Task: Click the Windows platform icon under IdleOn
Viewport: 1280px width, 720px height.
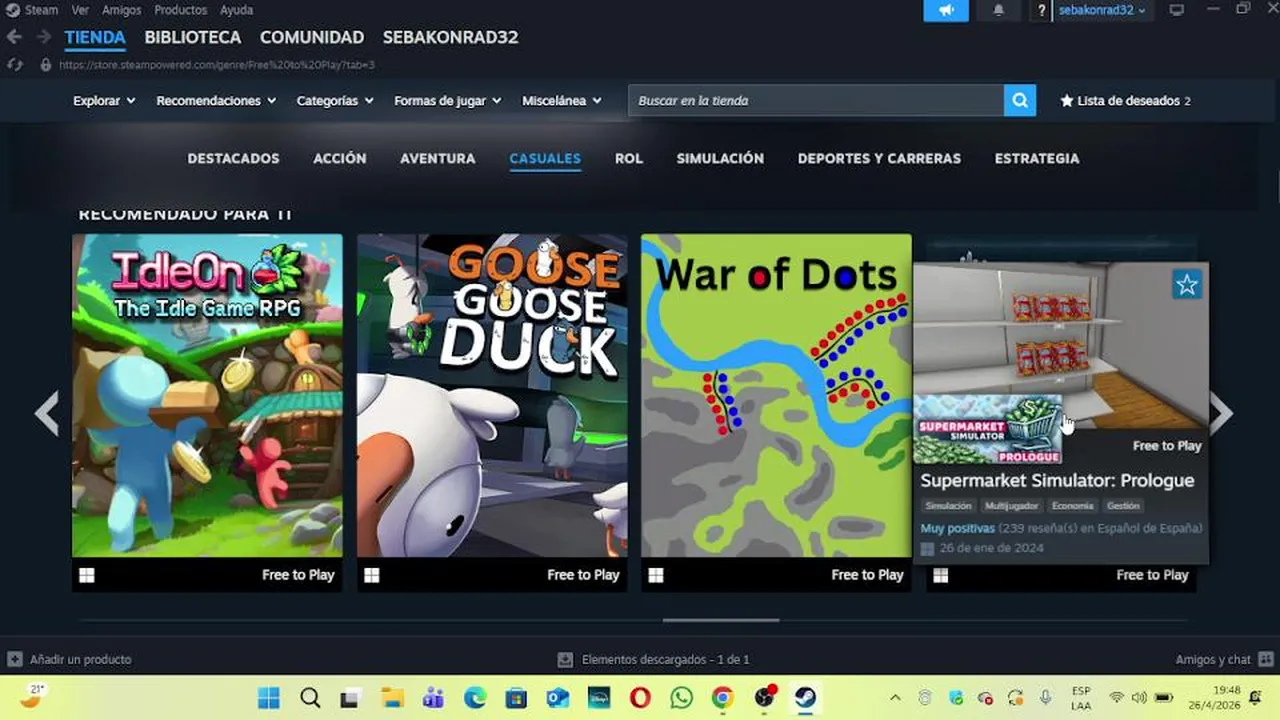Action: coord(87,575)
